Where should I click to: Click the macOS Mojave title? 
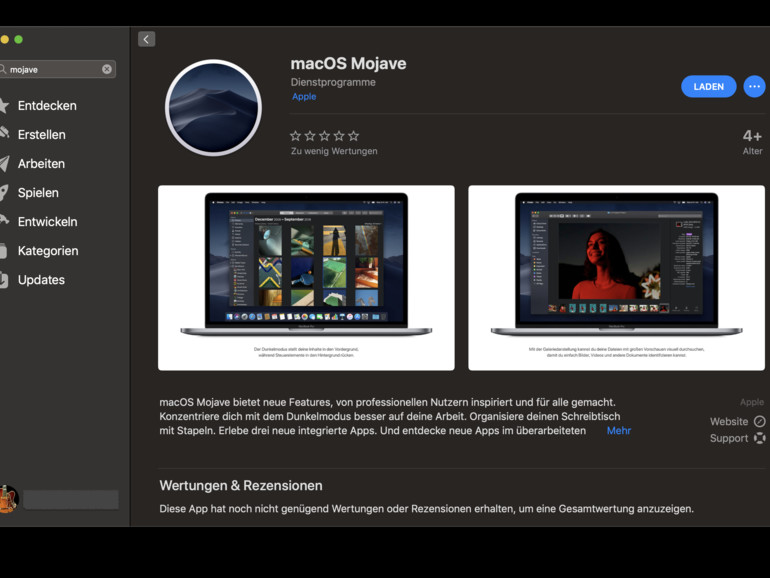coord(348,63)
